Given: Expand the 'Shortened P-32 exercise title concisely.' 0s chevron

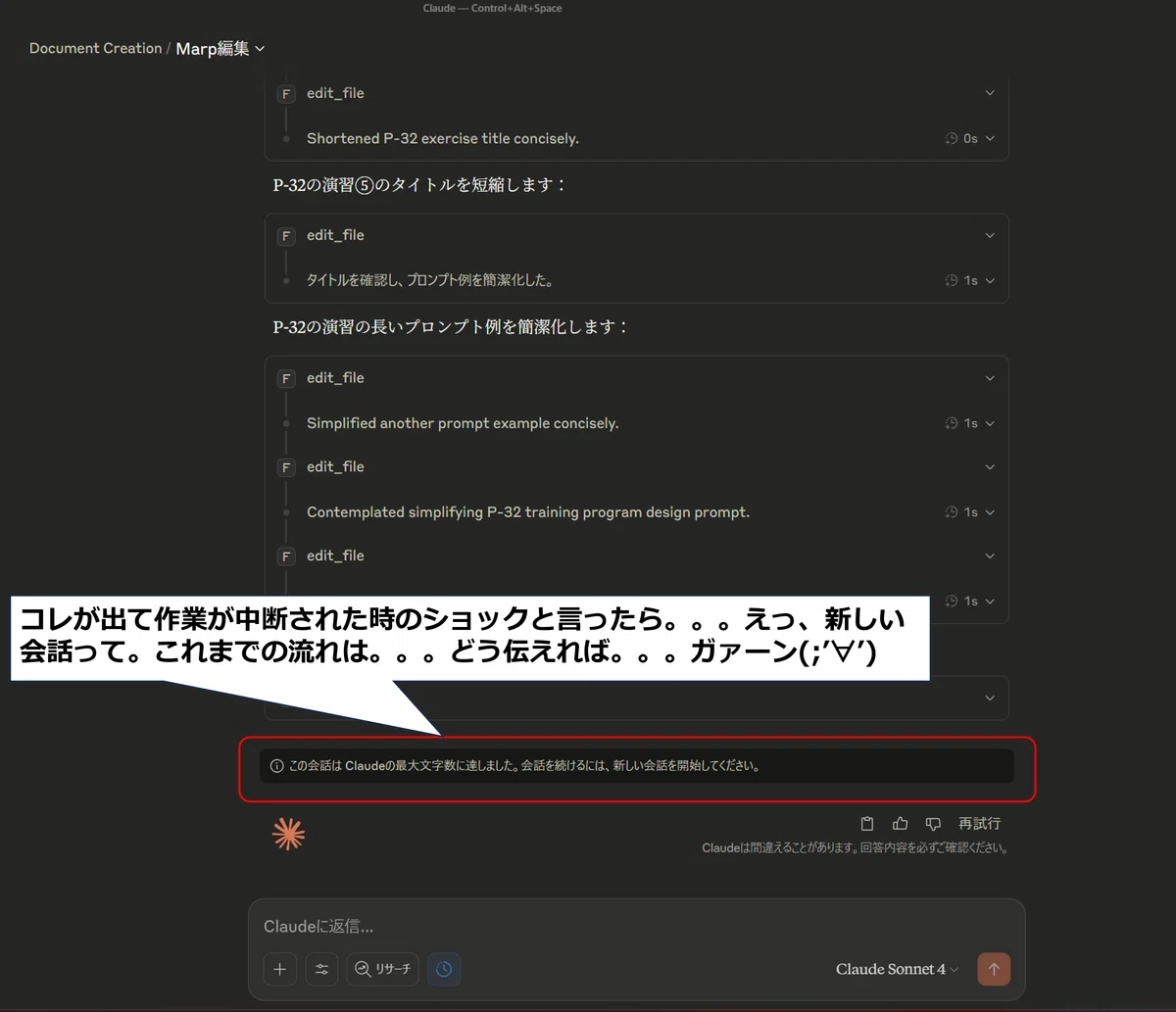Looking at the screenshot, I should click(990, 138).
